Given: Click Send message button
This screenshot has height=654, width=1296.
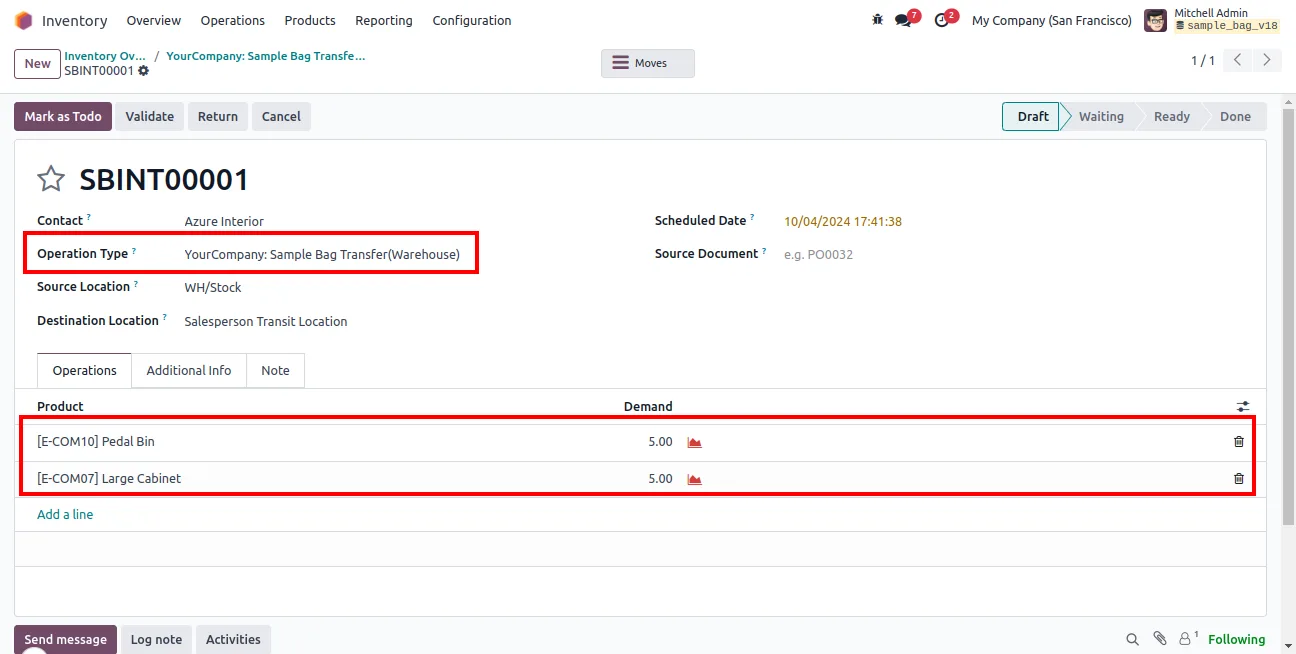Looking at the screenshot, I should [x=65, y=639].
